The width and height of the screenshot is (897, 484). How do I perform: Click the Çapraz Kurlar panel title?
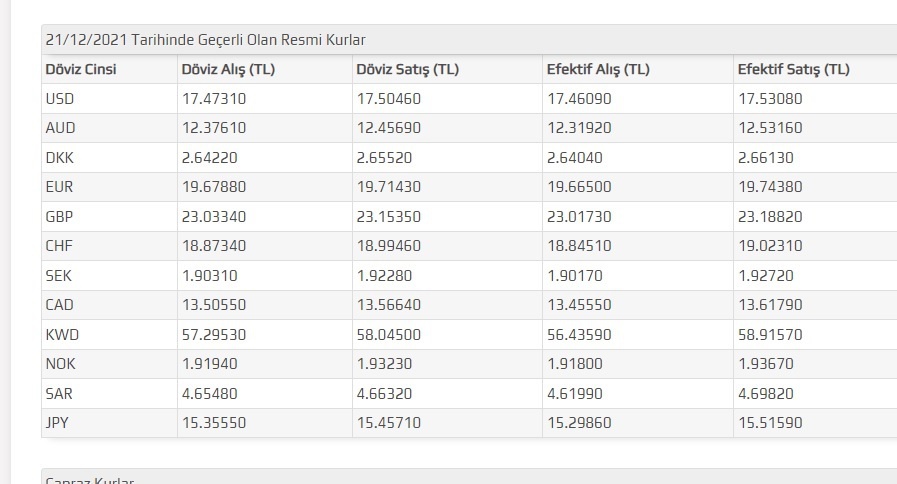[90, 480]
